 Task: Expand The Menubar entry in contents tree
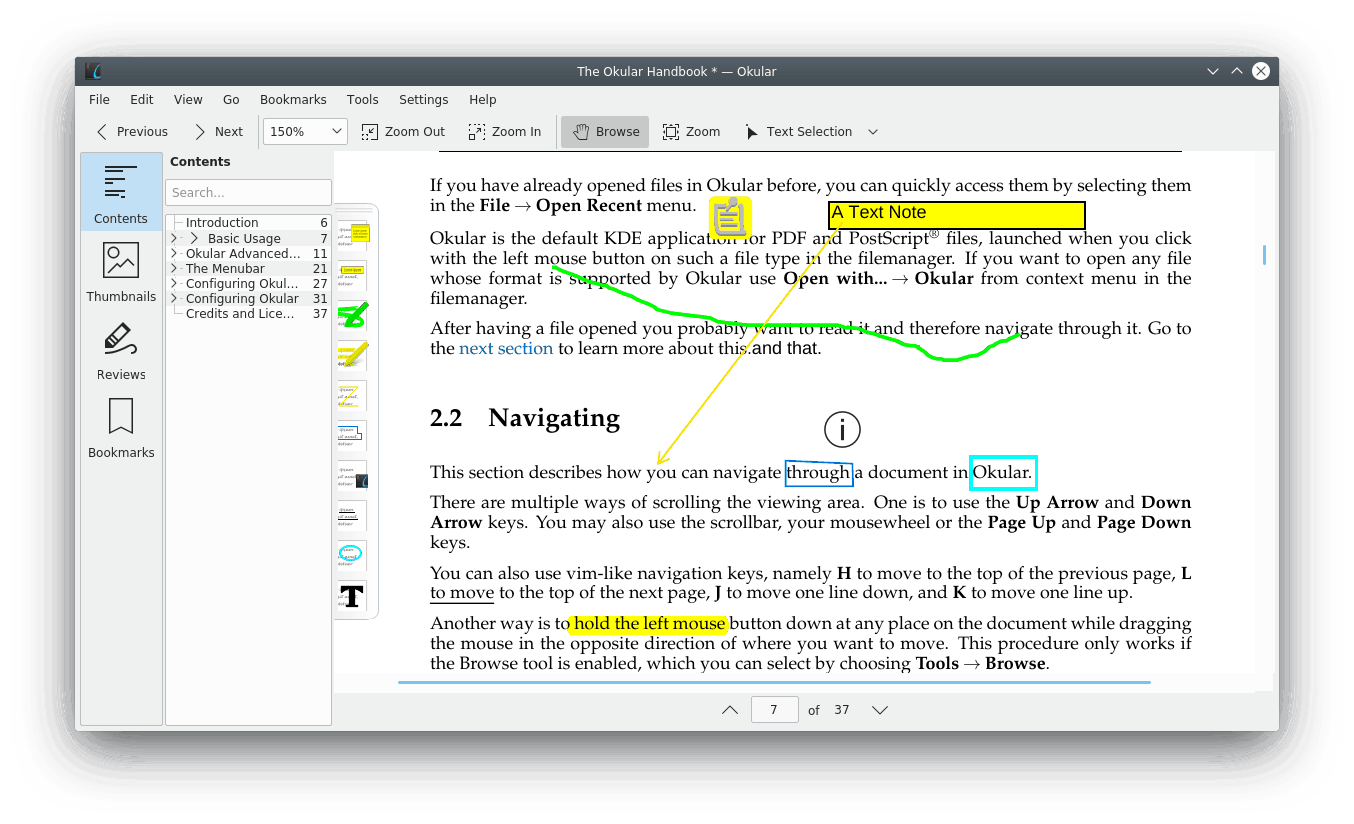click(174, 269)
